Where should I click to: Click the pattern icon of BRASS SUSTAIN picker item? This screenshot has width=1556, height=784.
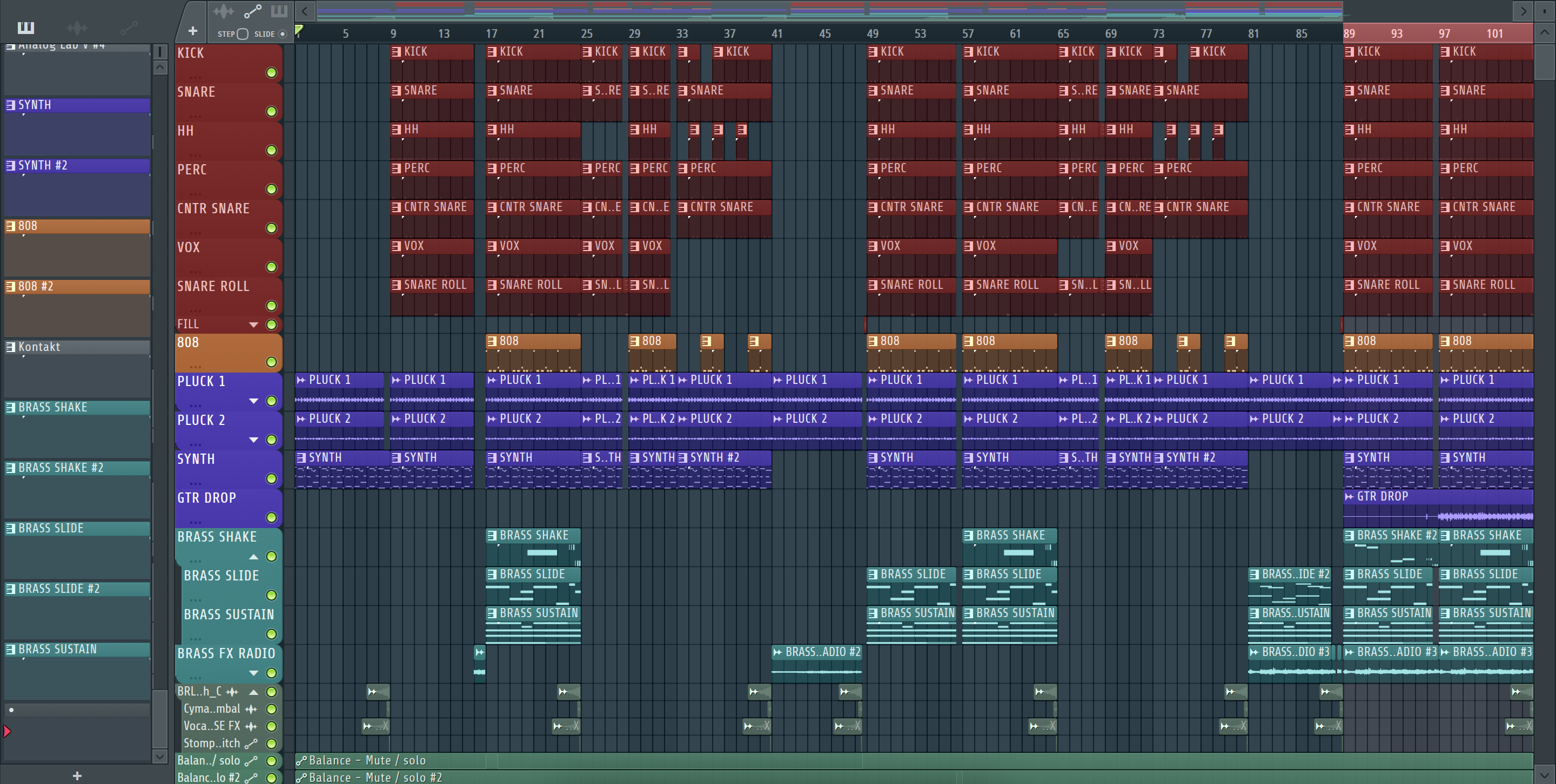click(10, 649)
